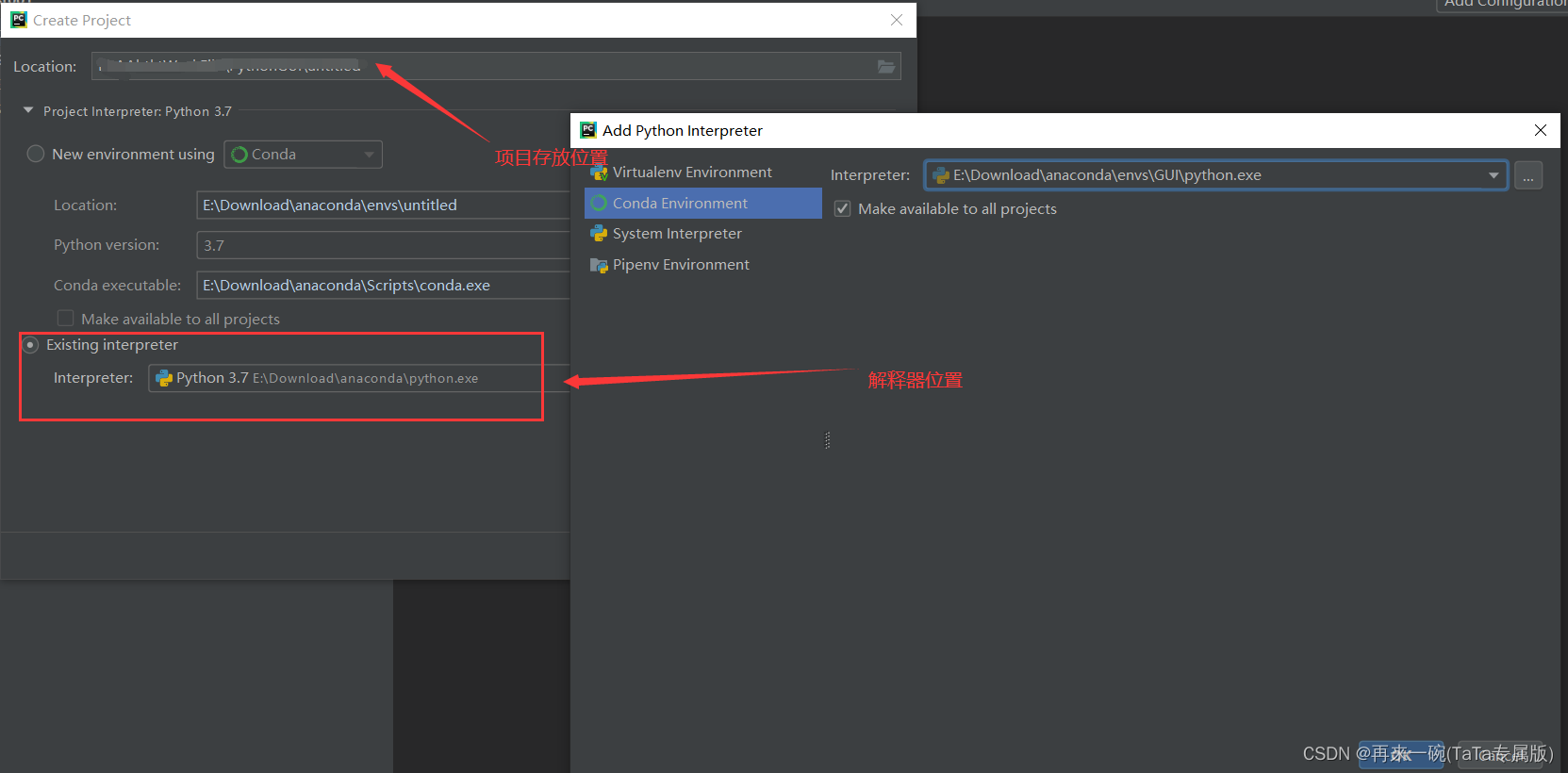Viewport: 1568px width, 773px height.
Task: Open the Interpreter path dropdown arrow in Add Python Interpreter
Action: [x=1494, y=175]
